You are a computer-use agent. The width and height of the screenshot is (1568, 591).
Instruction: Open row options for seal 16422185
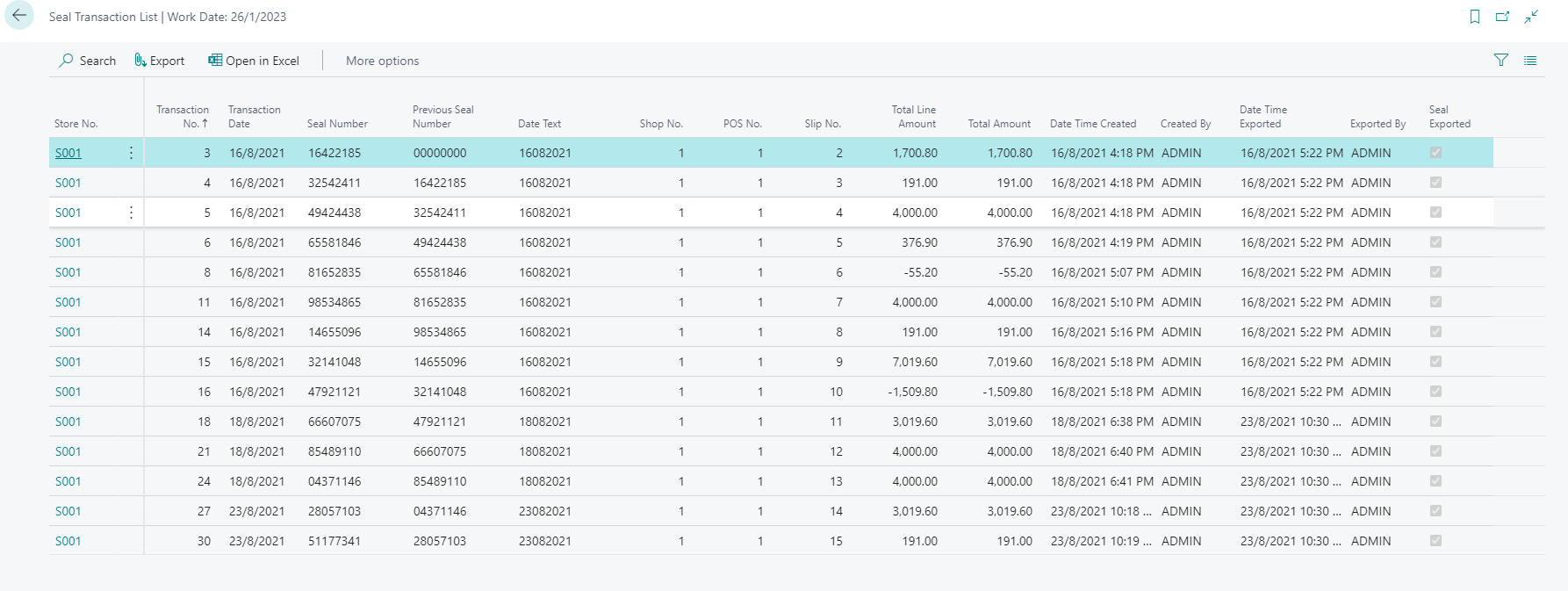coord(131,153)
